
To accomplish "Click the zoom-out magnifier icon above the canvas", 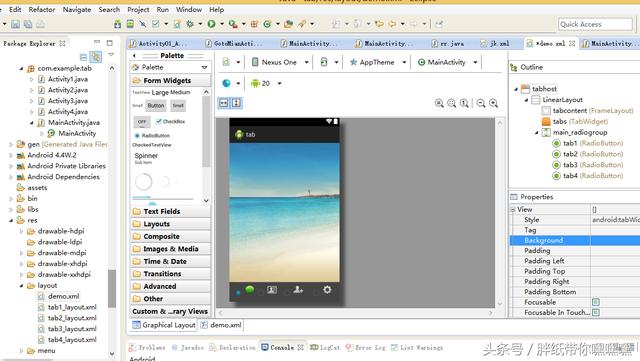I will [x=481, y=103].
